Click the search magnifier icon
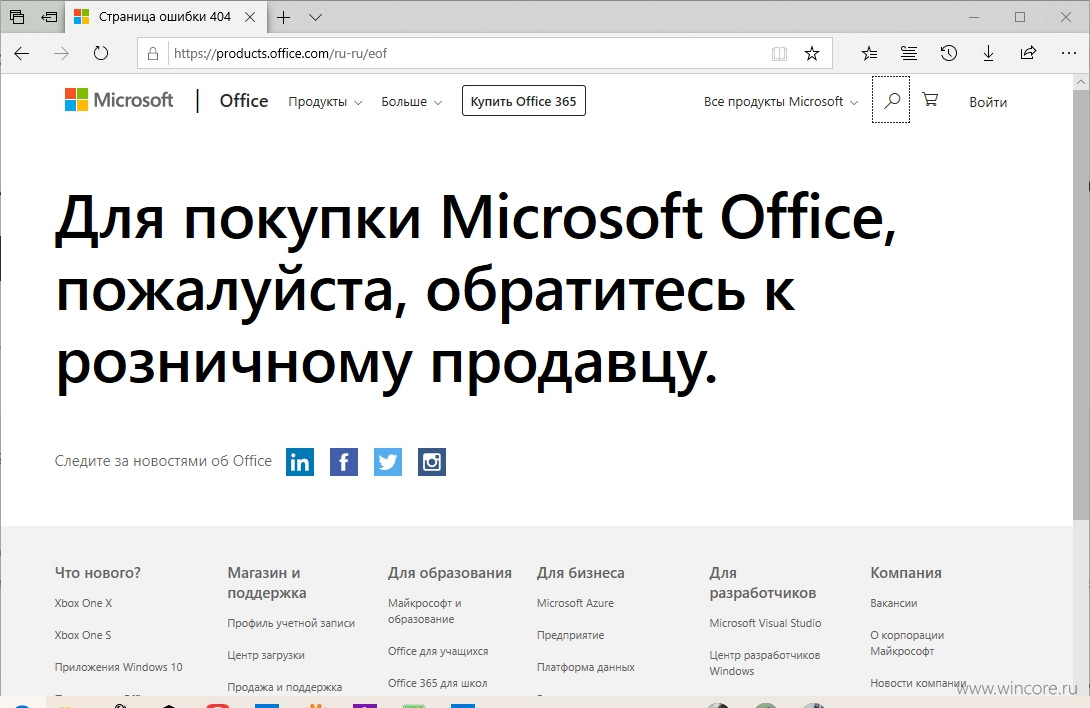 891,100
